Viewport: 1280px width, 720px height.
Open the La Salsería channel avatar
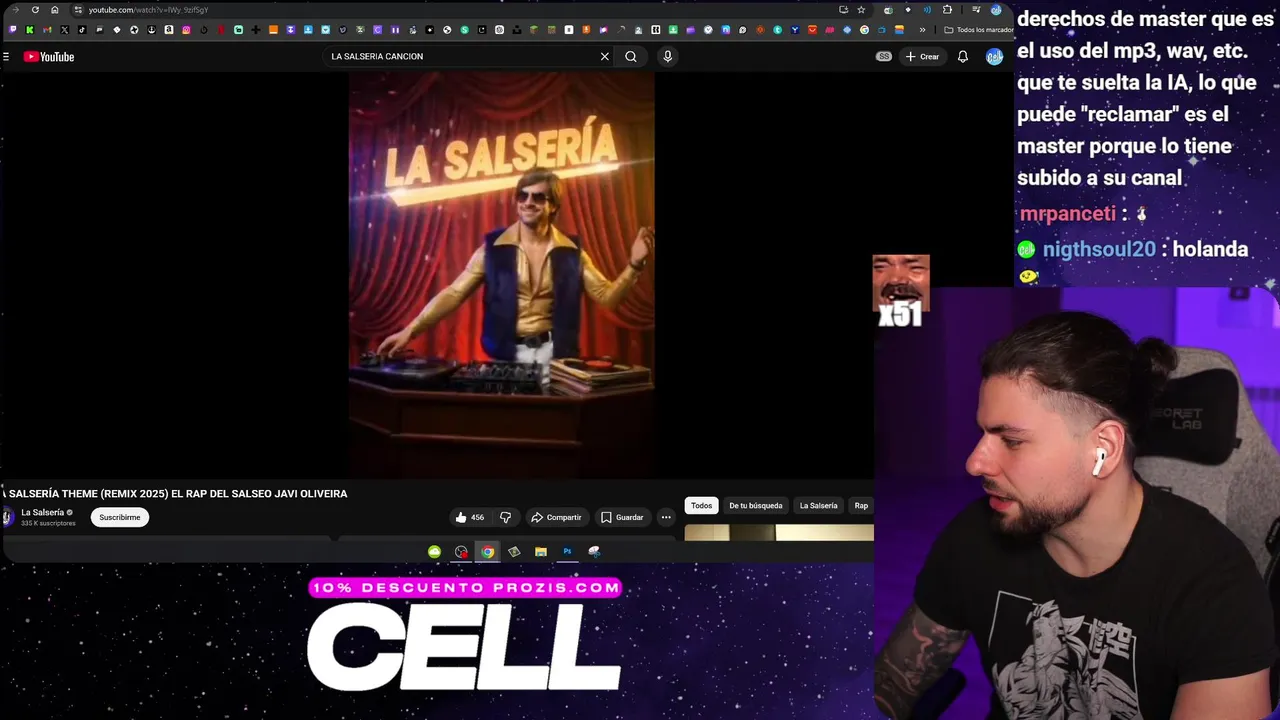pyautogui.click(x=8, y=517)
